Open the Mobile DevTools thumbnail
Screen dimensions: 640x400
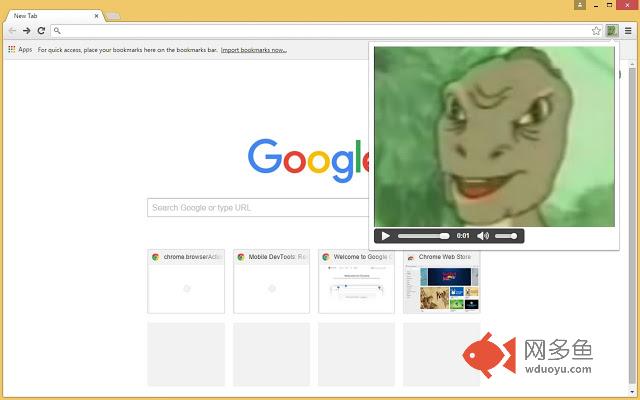271,281
